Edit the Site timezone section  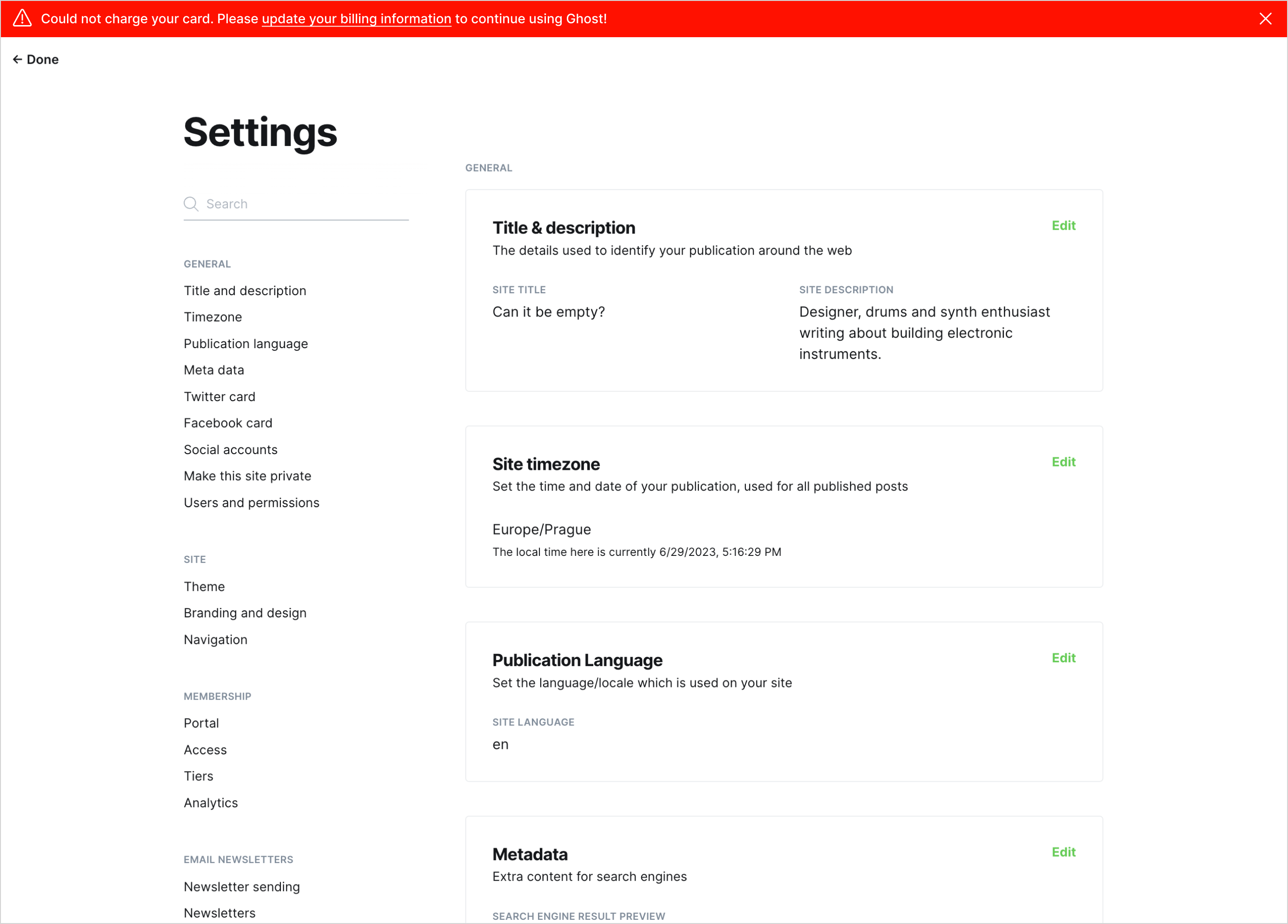(1063, 462)
